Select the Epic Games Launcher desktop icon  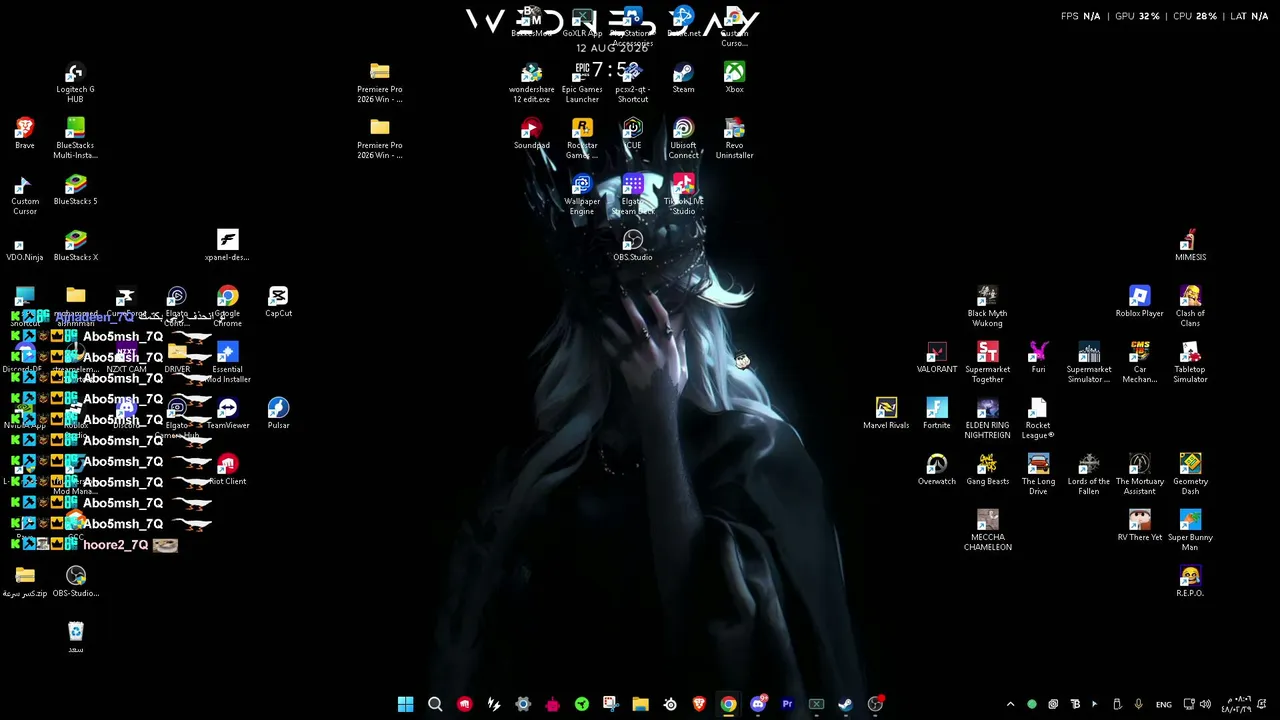pyautogui.click(x=582, y=83)
